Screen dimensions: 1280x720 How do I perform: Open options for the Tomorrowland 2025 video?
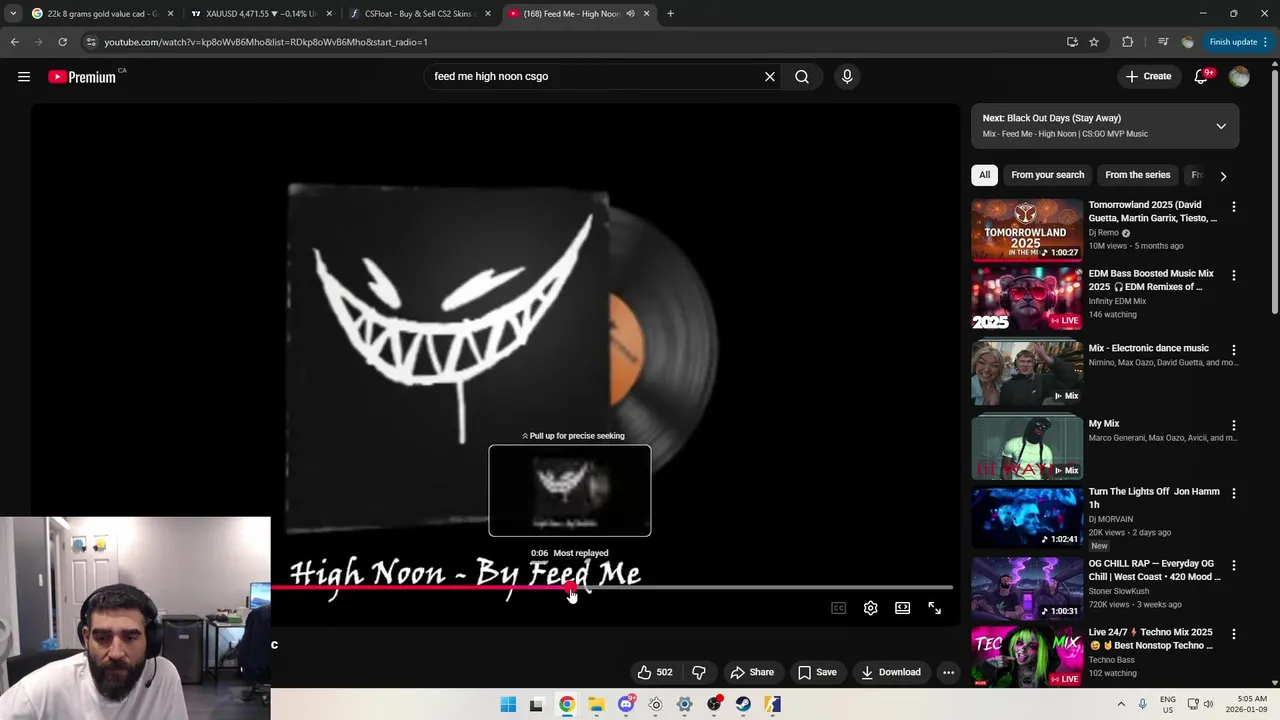(1233, 207)
